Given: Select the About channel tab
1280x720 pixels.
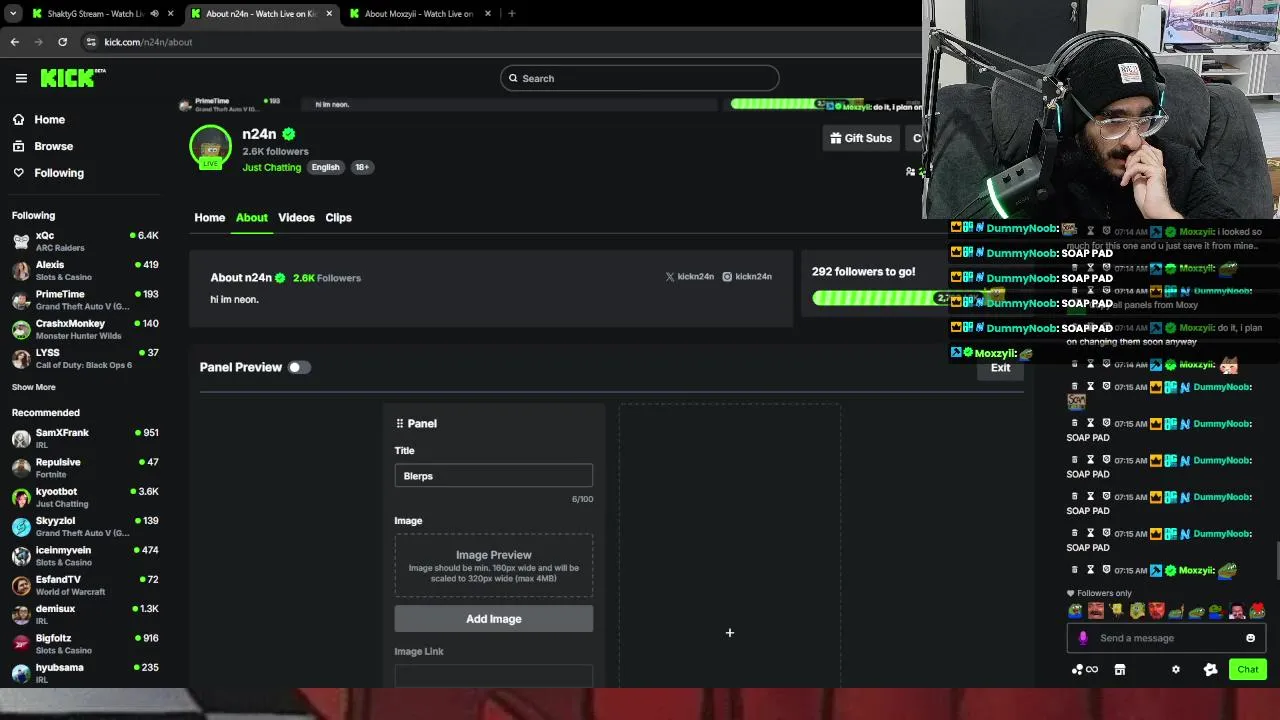Looking at the screenshot, I should coord(252,217).
